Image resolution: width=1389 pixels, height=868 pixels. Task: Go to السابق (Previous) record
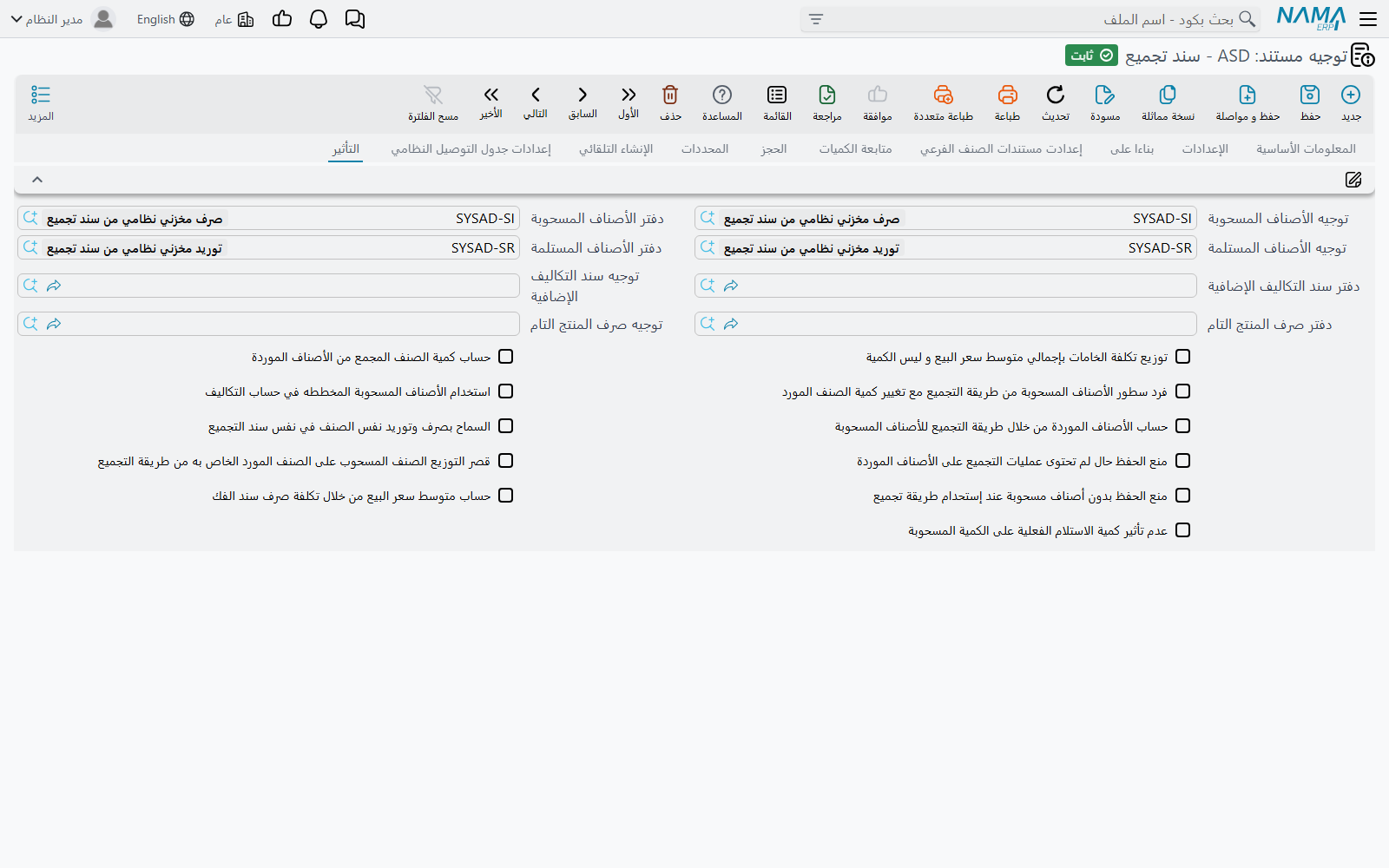(x=583, y=95)
